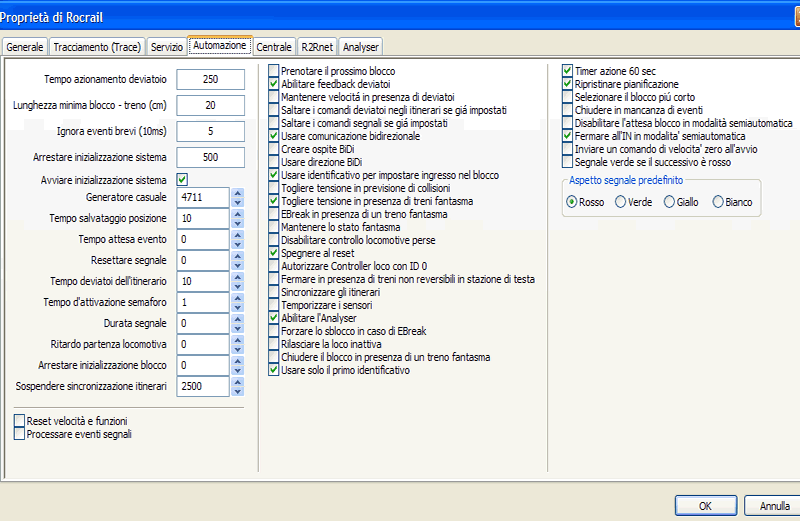Image resolution: width=800 pixels, height=521 pixels.
Task: Decrease the Tempo salvataggio posizione value
Action: pos(238,224)
